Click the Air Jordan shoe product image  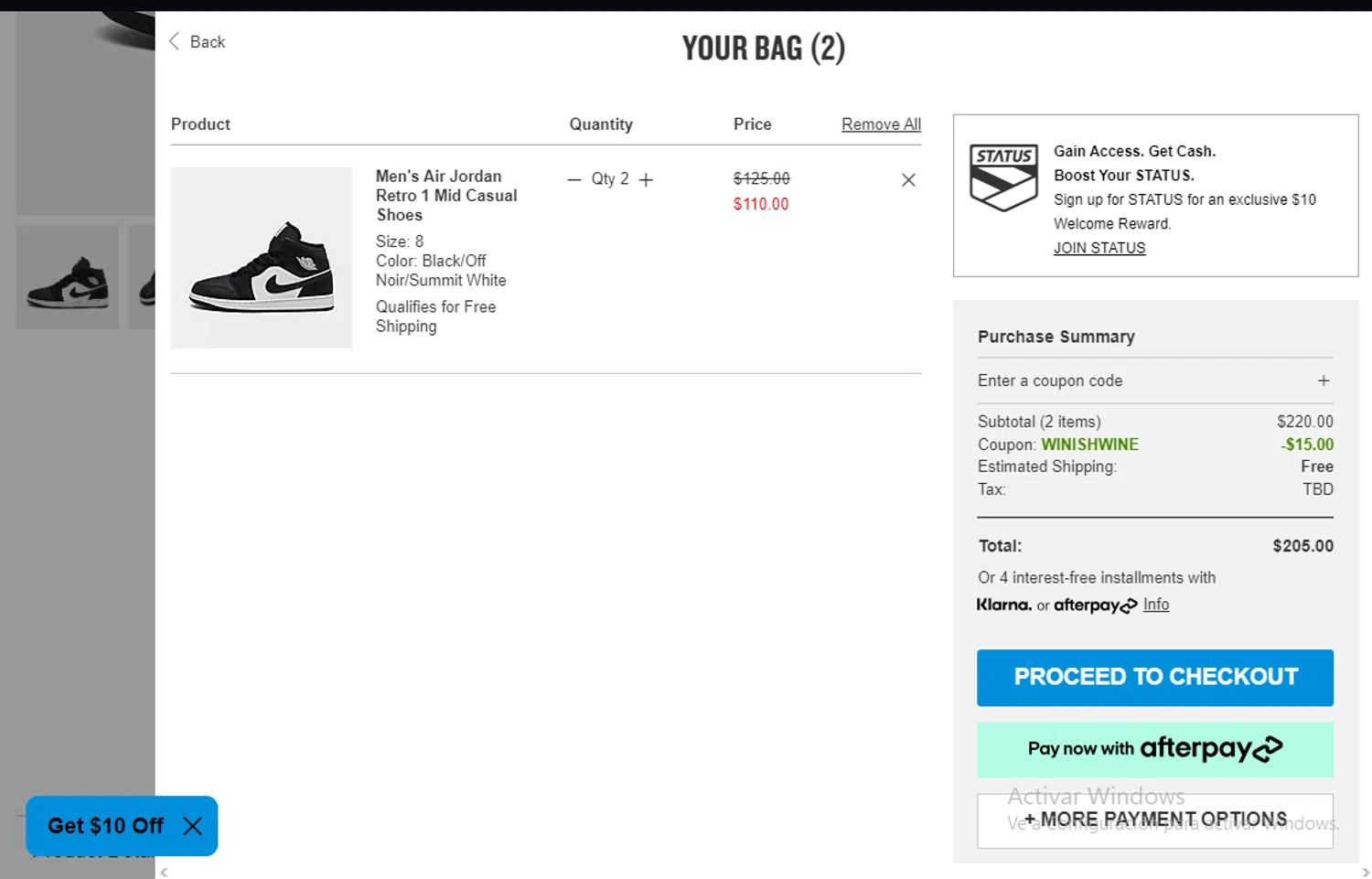[262, 258]
